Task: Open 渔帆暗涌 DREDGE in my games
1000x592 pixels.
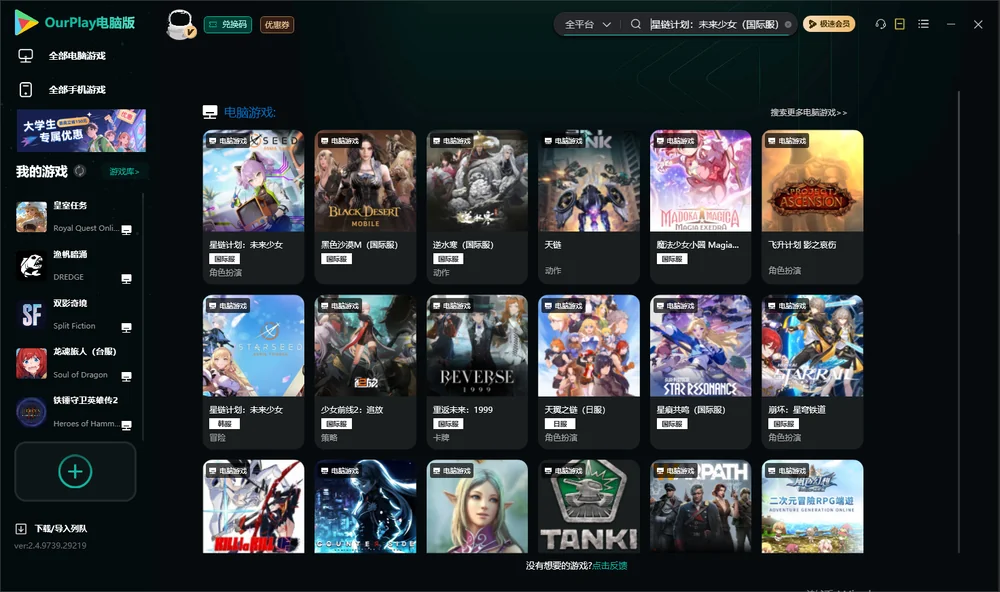Action: point(74,265)
